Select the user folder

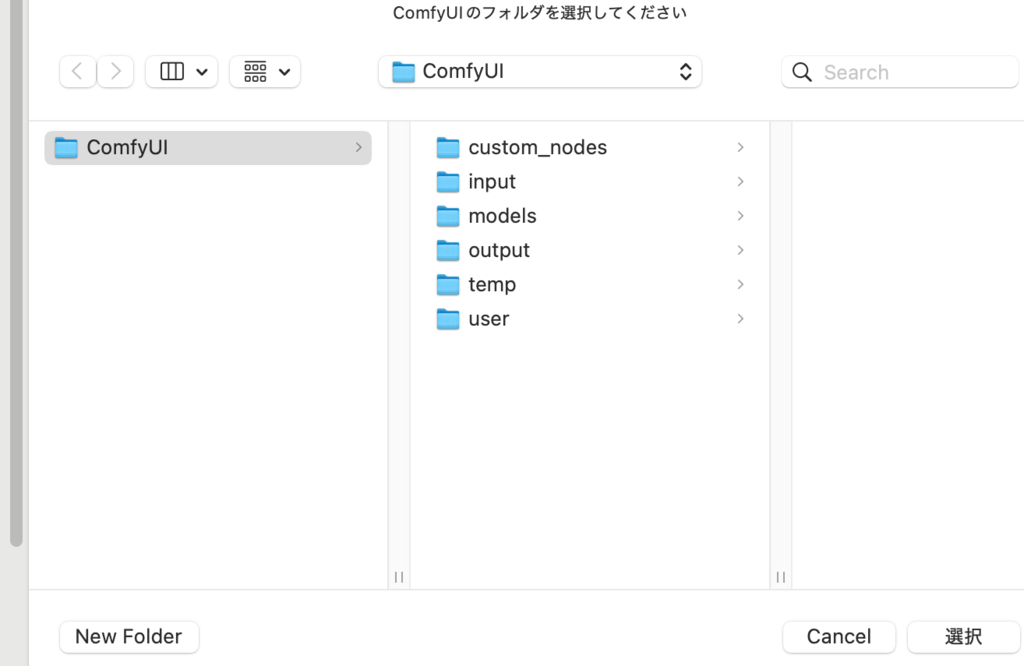pyautogui.click(x=590, y=319)
